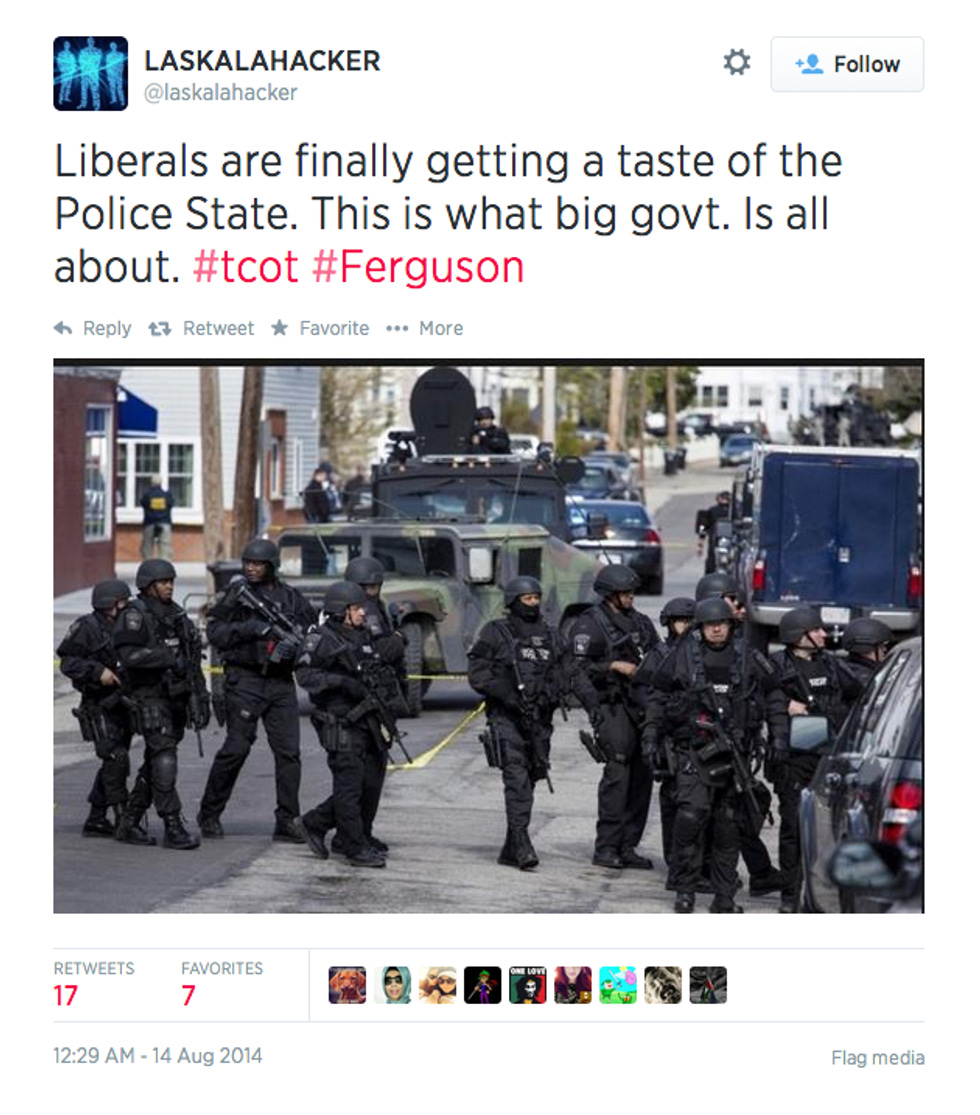Flag media on this tweet
Image resolution: width=980 pixels, height=1115 pixels.
click(878, 1058)
